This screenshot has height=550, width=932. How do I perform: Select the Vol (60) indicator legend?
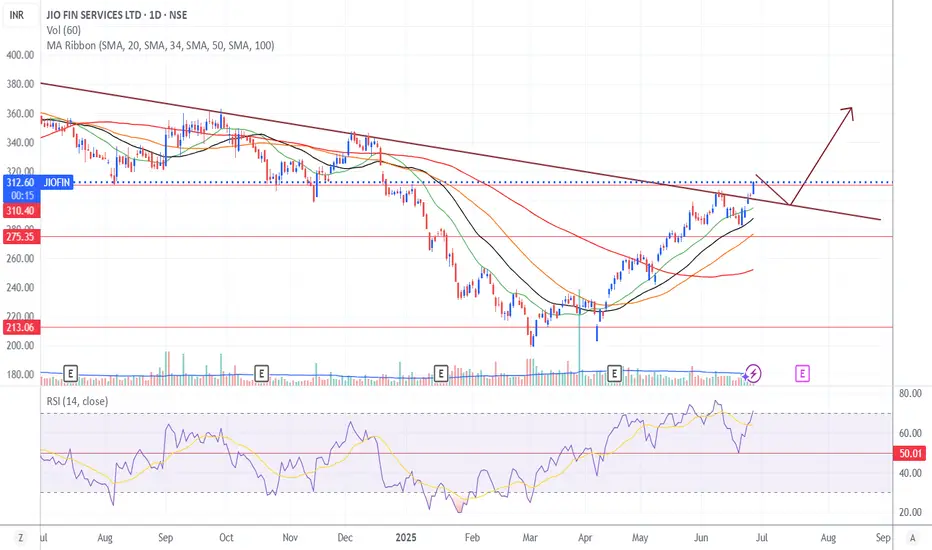tap(64, 30)
